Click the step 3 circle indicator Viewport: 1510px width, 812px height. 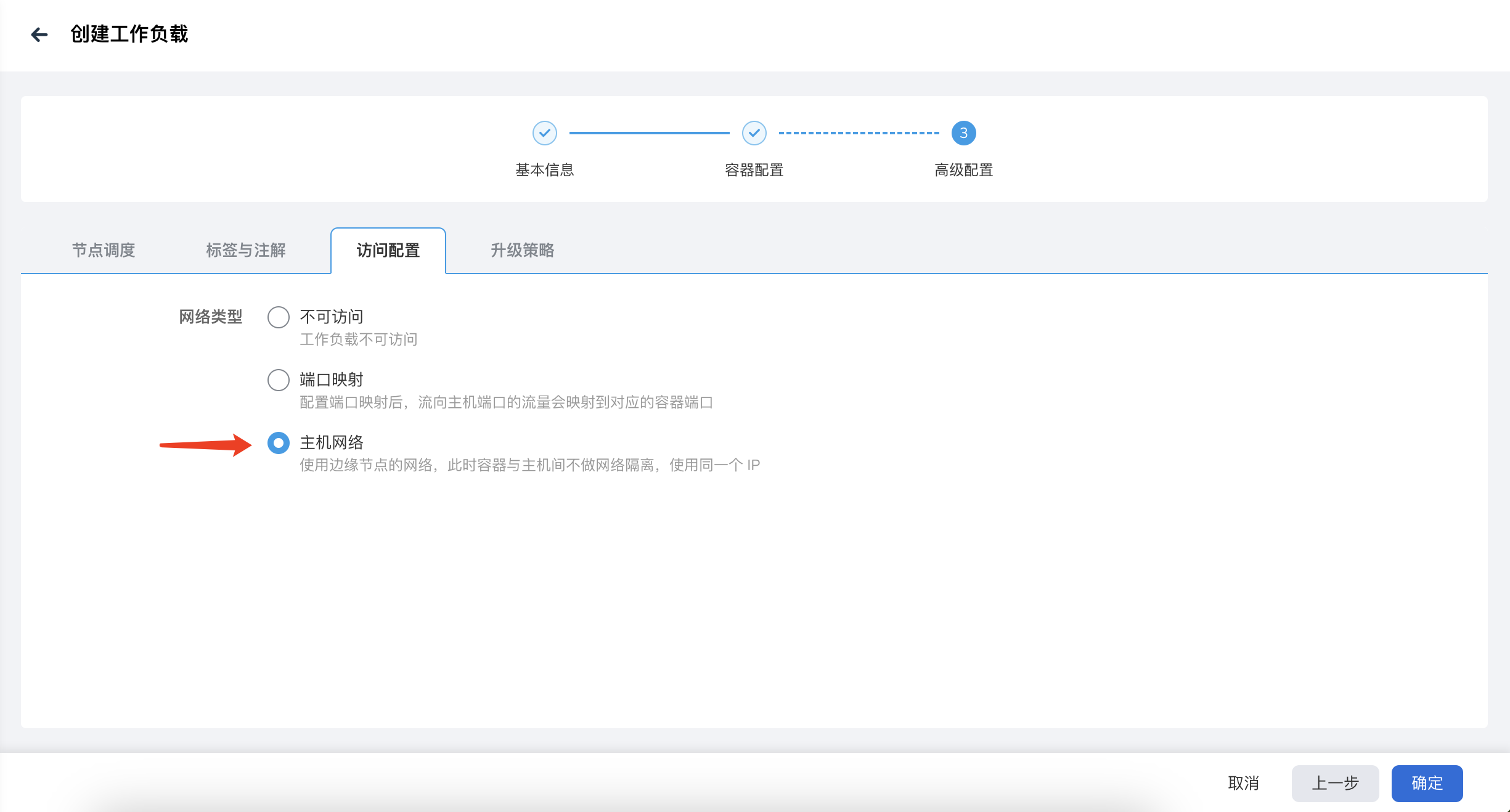[963, 133]
